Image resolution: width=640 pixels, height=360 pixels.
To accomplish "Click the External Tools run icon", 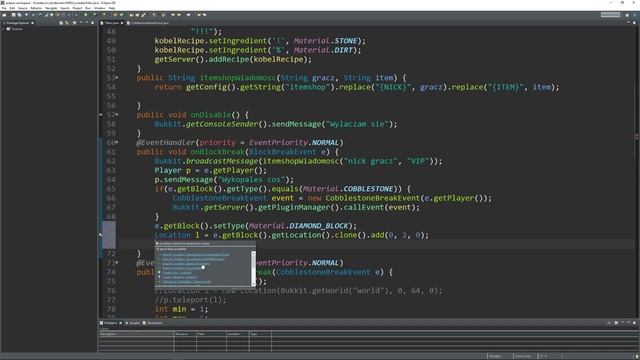I will click(x=104, y=15).
